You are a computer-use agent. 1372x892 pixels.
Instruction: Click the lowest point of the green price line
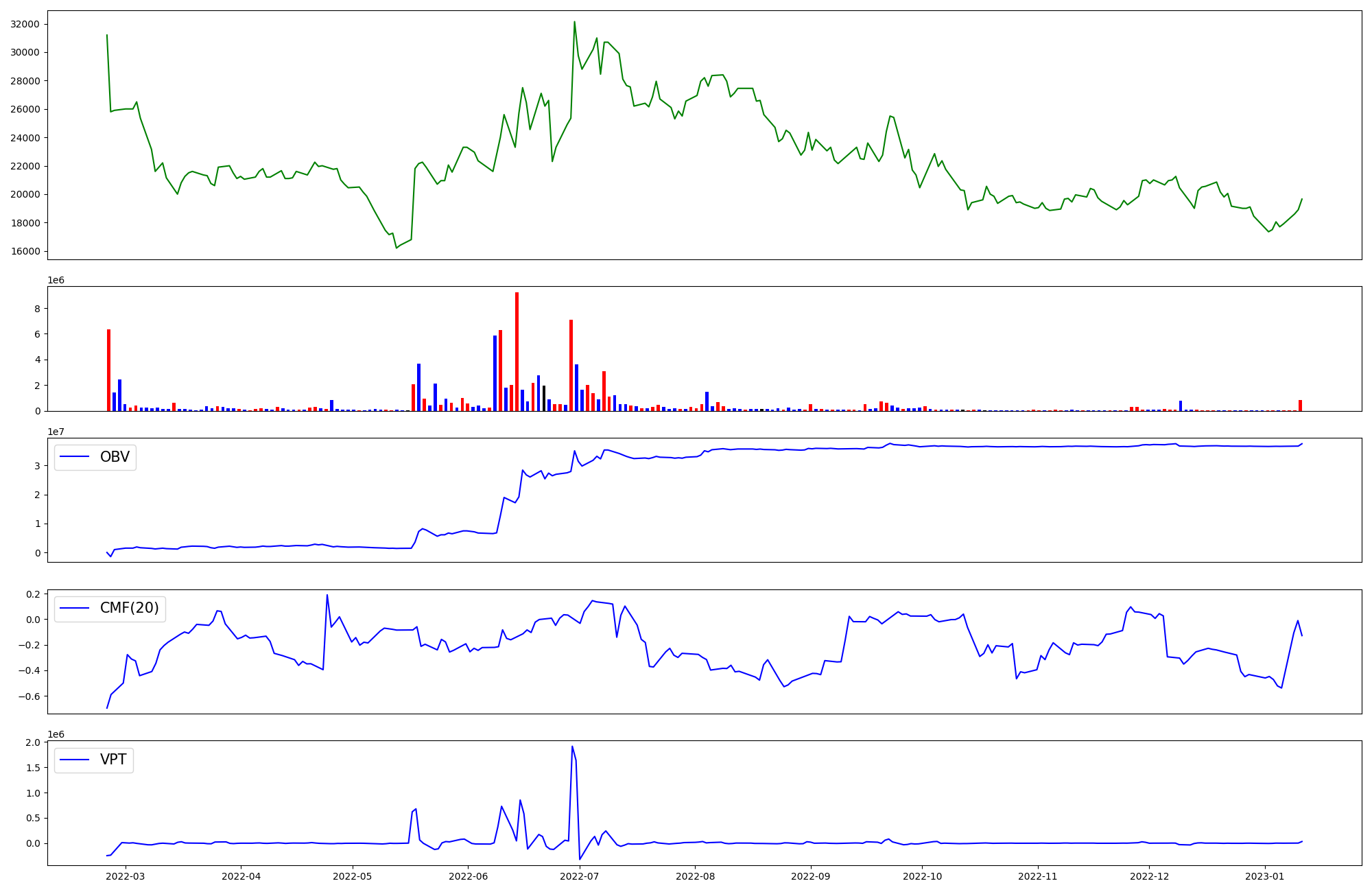click(397, 247)
